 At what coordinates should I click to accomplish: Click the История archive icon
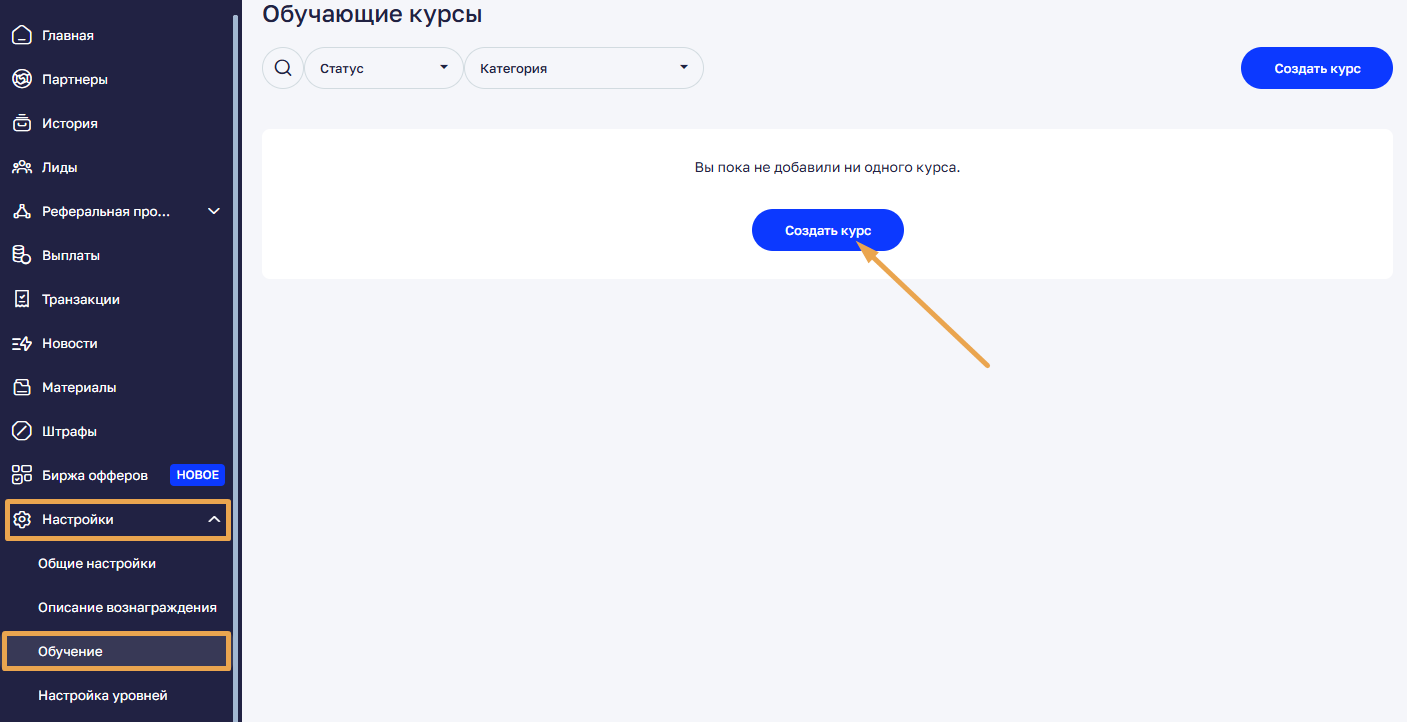tap(22, 124)
